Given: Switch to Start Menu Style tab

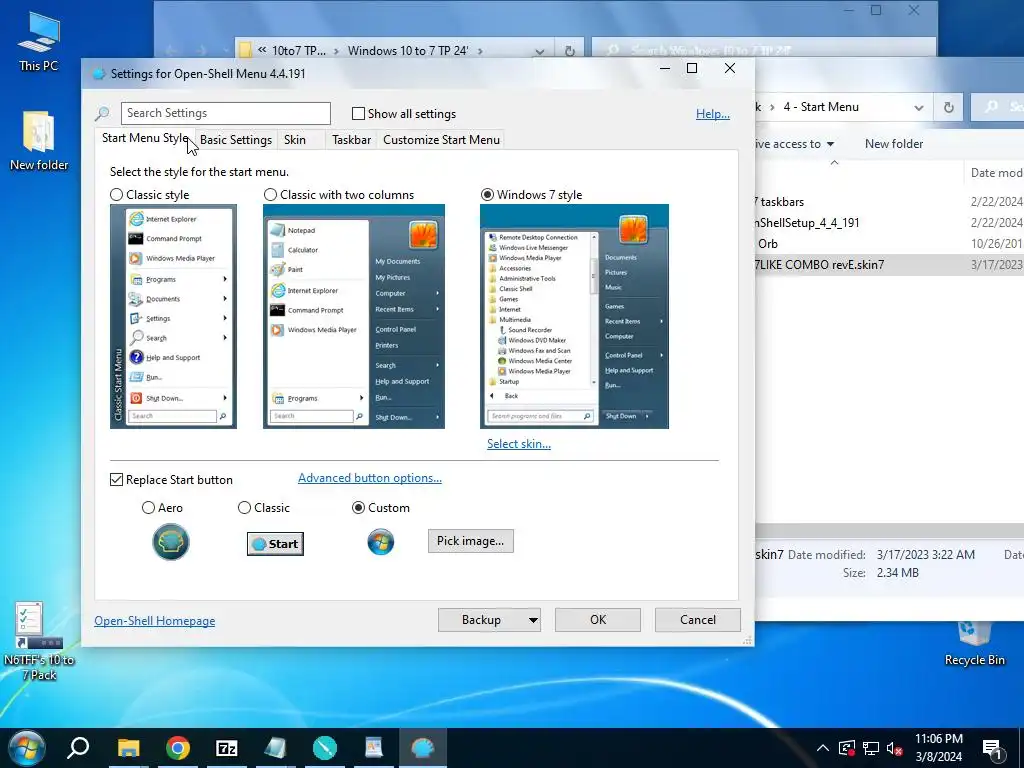Looking at the screenshot, I should [x=145, y=138].
